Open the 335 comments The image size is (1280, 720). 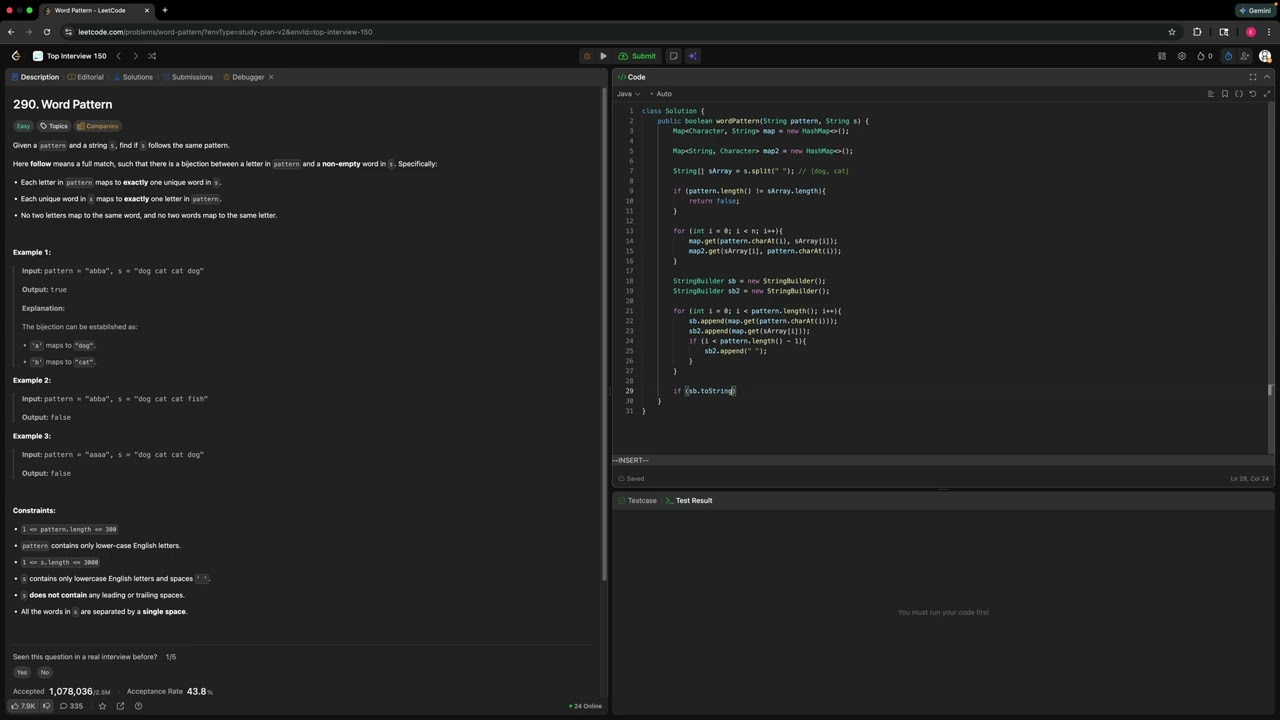point(71,706)
